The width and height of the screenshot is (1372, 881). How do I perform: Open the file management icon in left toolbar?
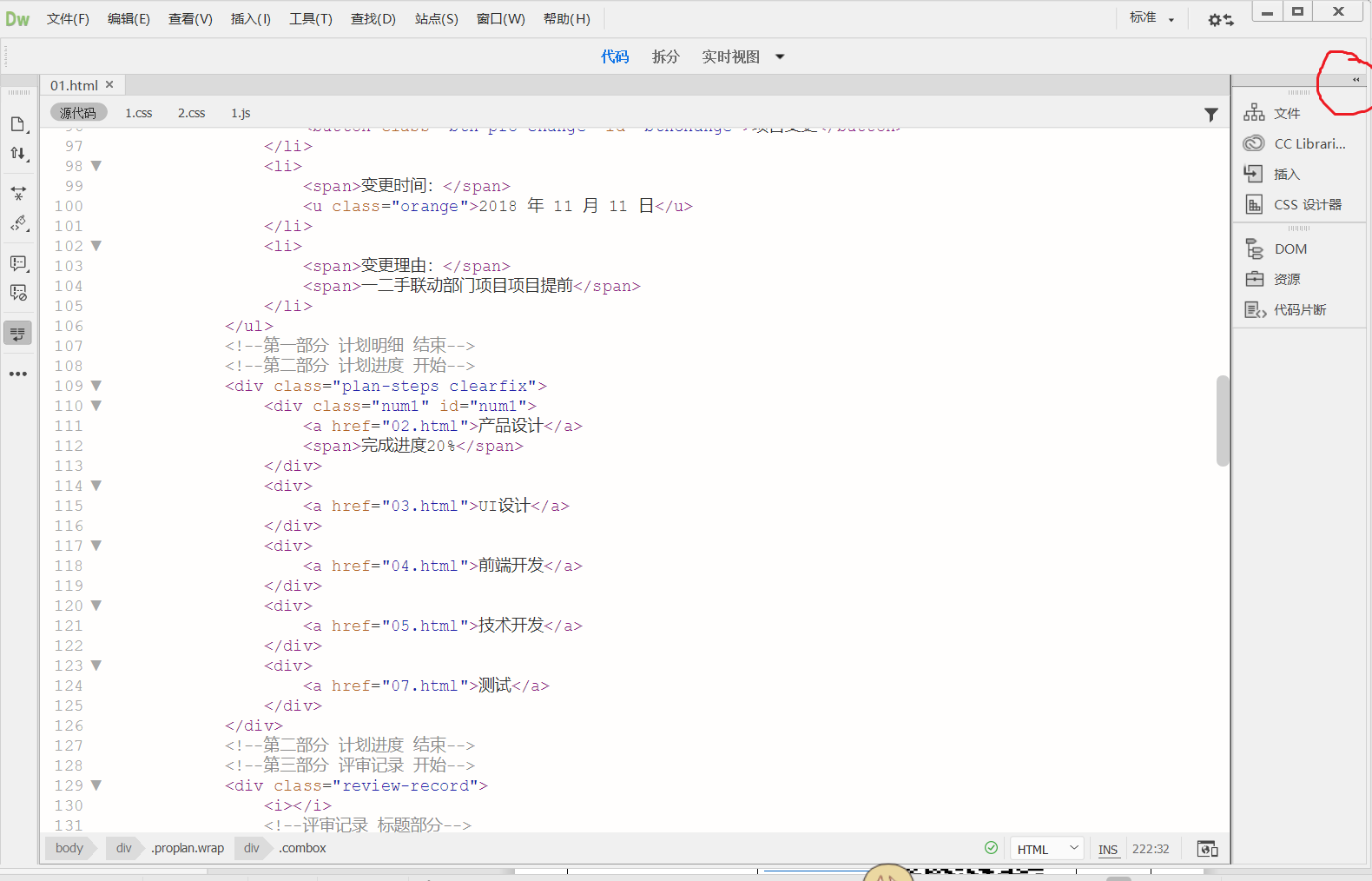click(x=17, y=124)
